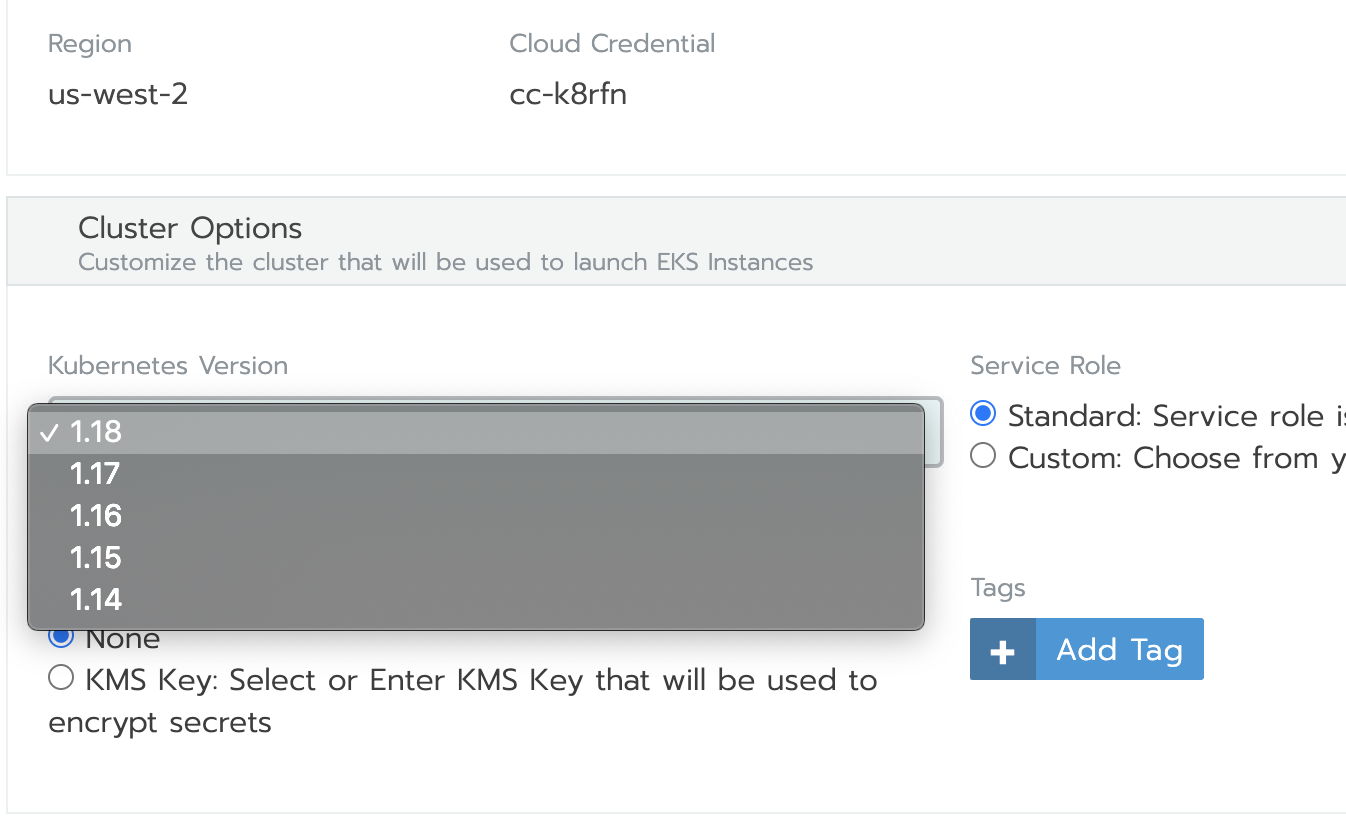
Task: Enable KMS Key secrets encryption
Action: pyautogui.click(x=60, y=677)
